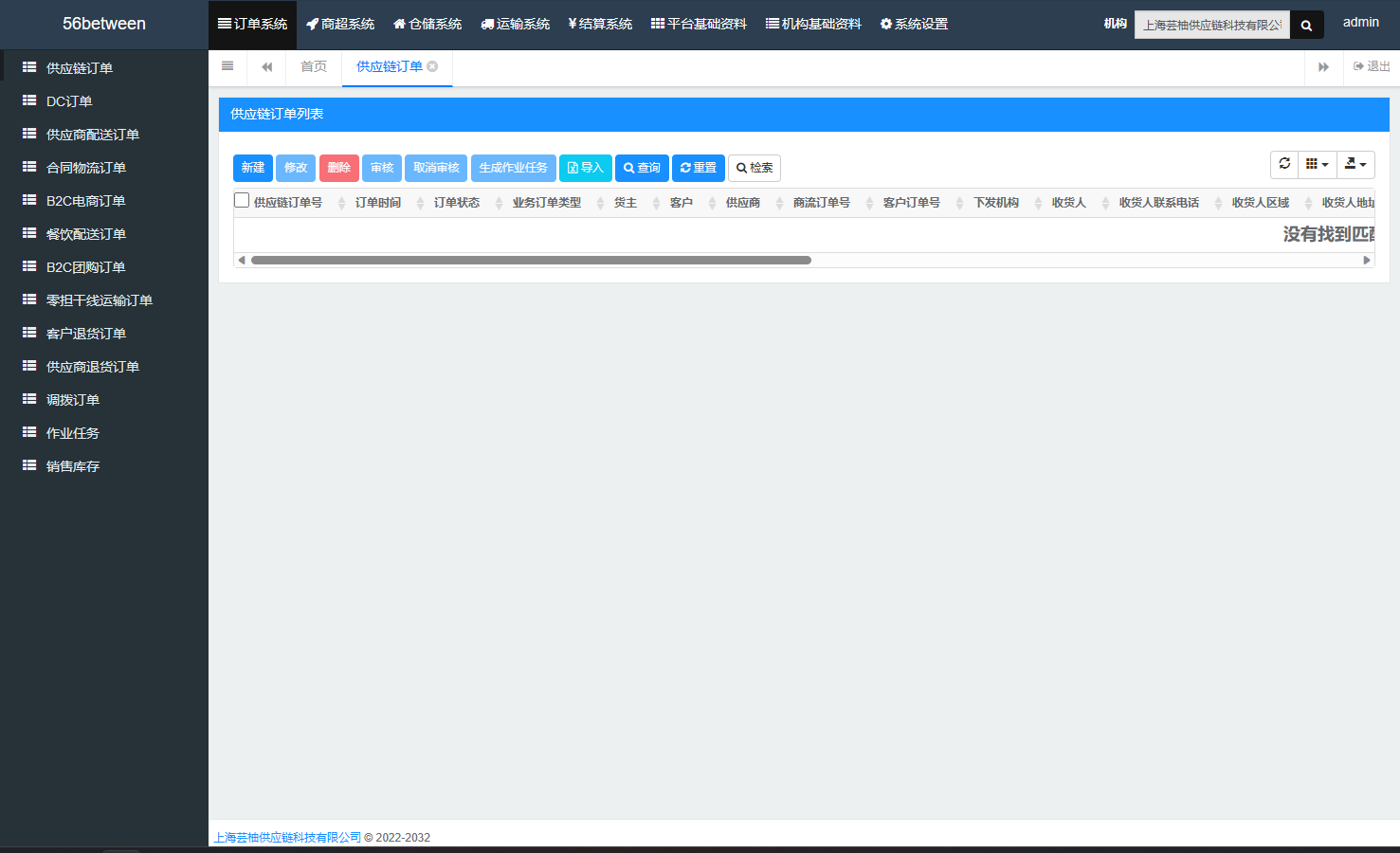Click the 重置 reset button
Image resolution: width=1400 pixels, height=853 pixels.
coord(699,168)
